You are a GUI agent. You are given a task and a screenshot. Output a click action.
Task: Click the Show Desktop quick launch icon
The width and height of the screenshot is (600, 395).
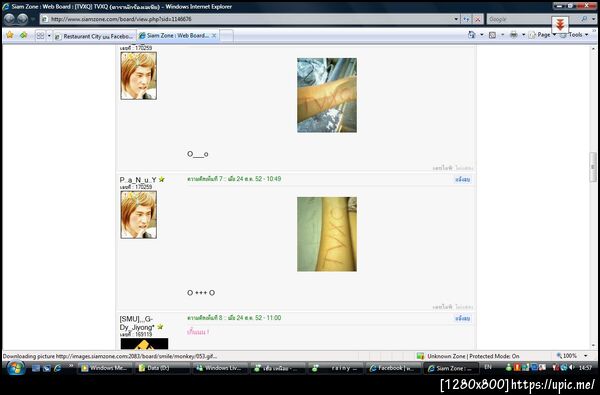tap(36, 368)
